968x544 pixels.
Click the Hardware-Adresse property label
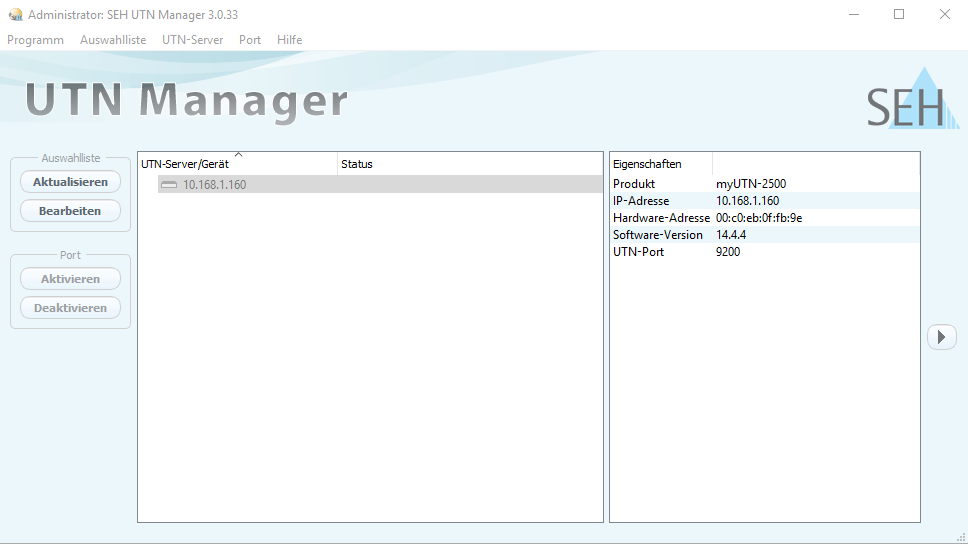661,218
